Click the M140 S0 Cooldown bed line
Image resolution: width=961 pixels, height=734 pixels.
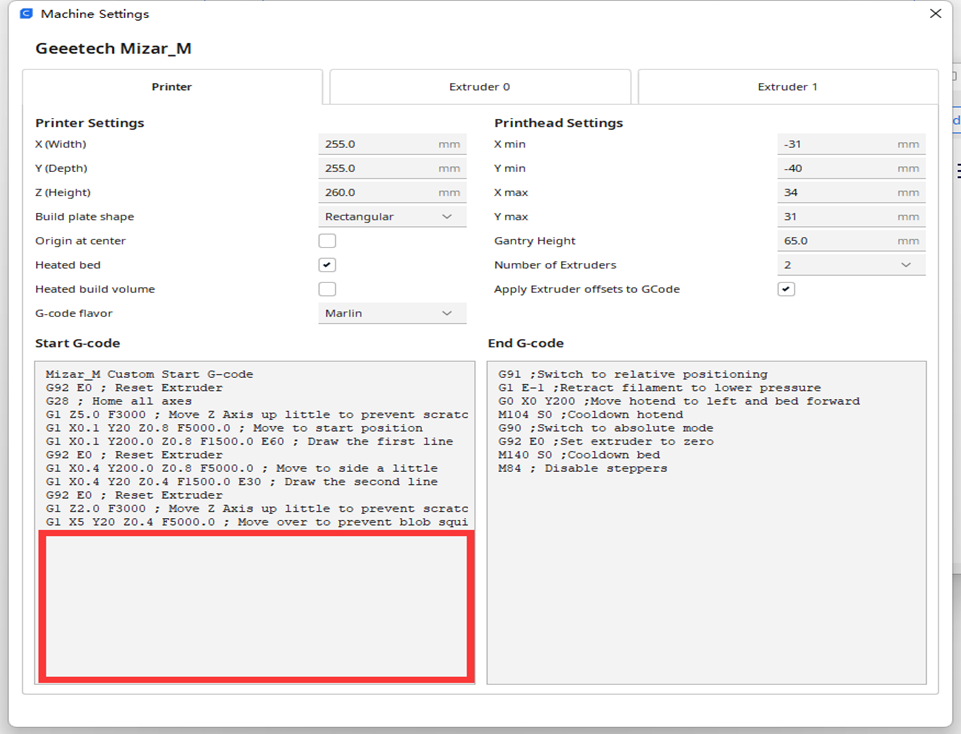coord(579,455)
